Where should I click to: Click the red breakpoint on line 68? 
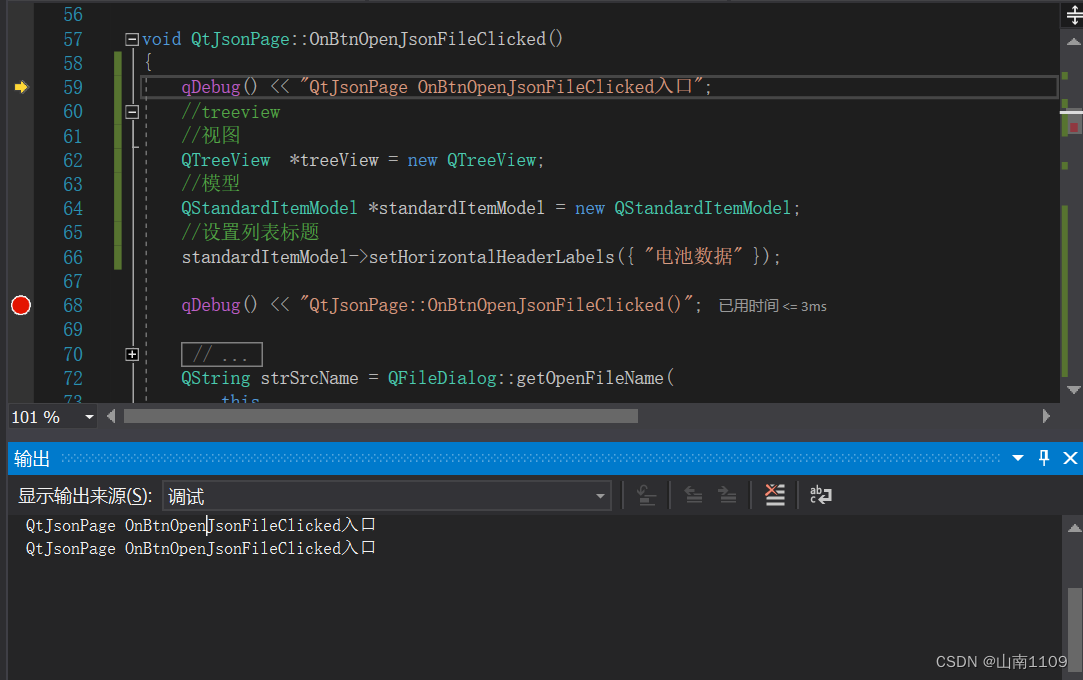point(21,305)
